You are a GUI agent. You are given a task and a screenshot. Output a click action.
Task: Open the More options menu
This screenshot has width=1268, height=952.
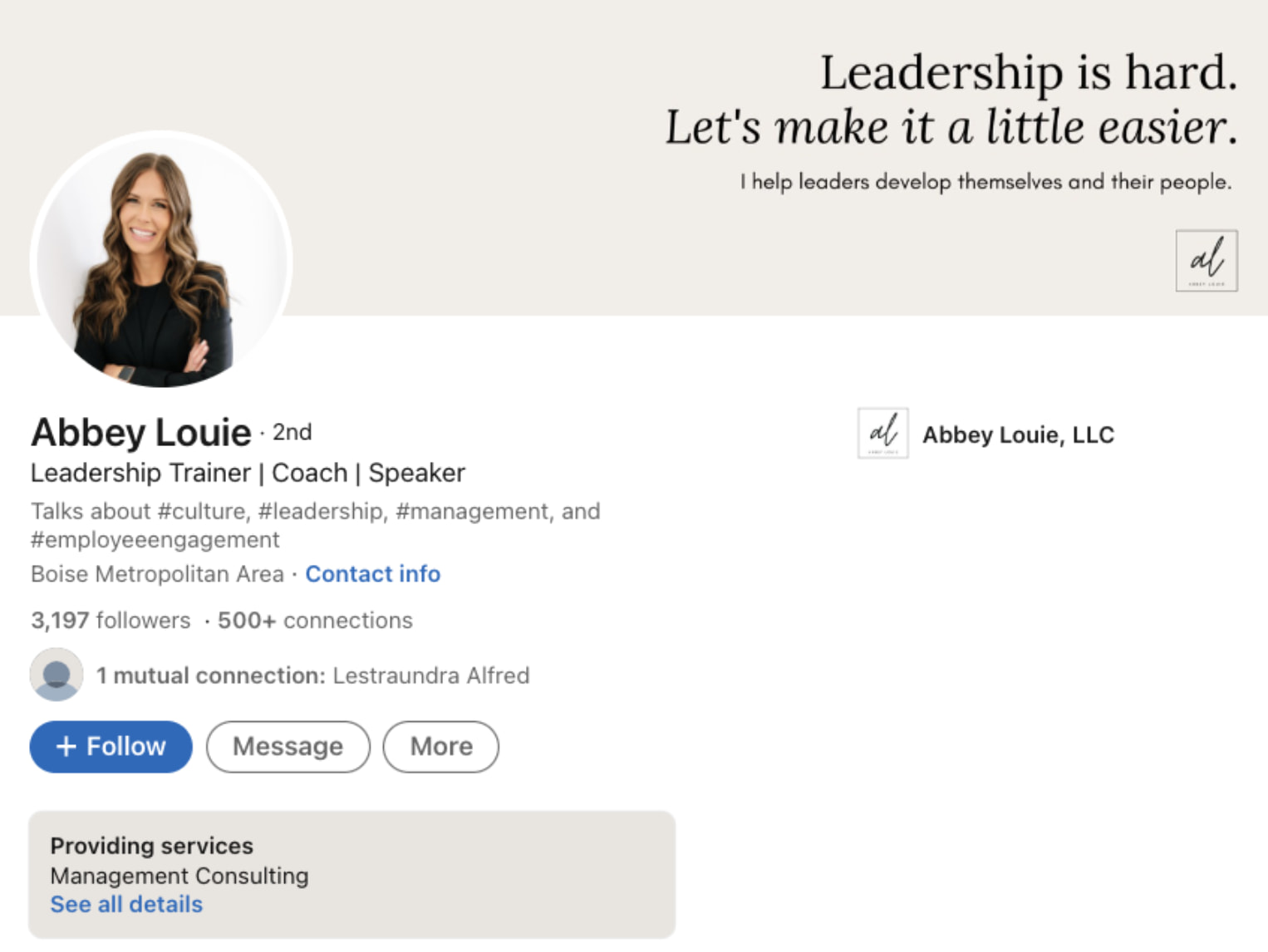(440, 746)
